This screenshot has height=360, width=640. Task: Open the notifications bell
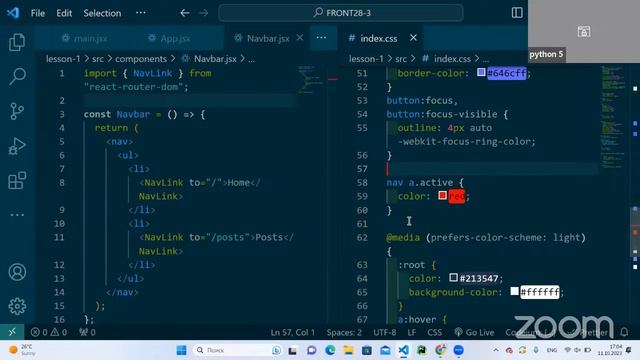pos(624,332)
